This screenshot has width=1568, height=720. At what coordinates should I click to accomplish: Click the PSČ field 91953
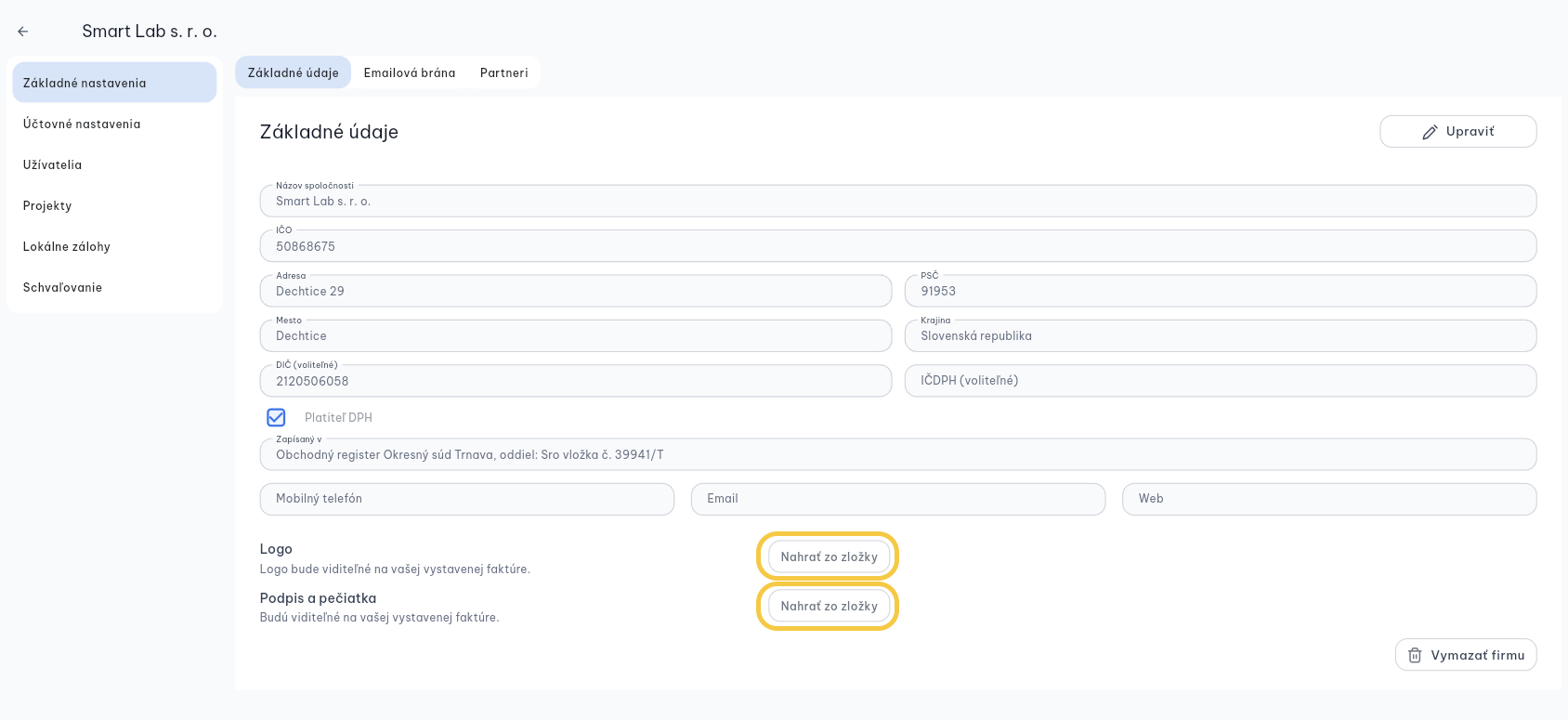(1221, 291)
